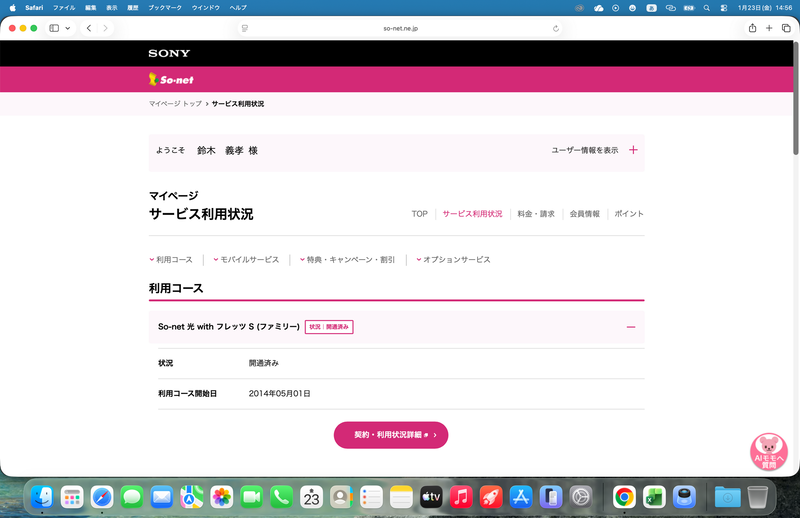Open Safari's share button
Viewport: 800px width, 518px height.
pos(752,28)
